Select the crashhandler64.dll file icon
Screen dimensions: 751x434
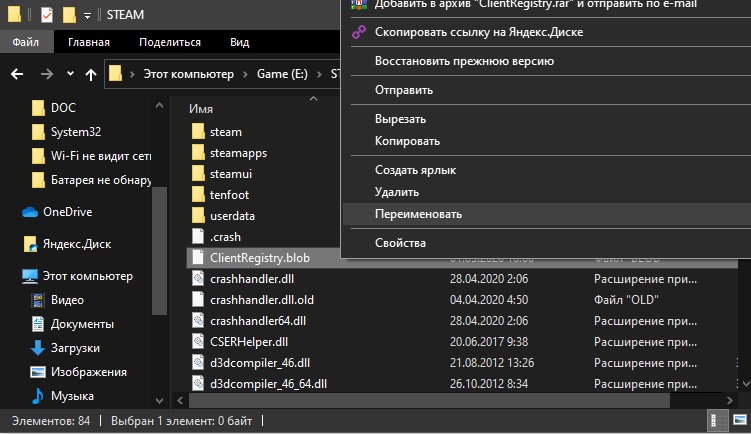click(x=198, y=320)
